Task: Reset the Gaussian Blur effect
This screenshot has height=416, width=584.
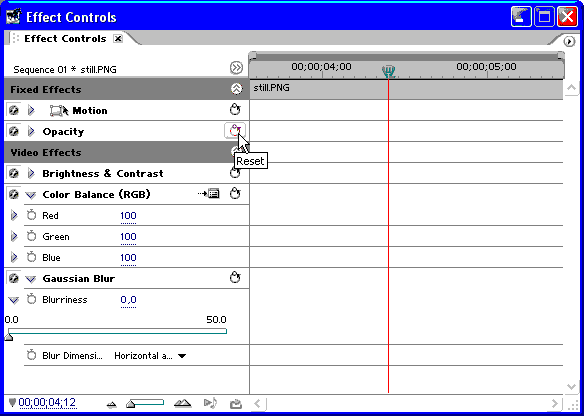Action: (235, 277)
